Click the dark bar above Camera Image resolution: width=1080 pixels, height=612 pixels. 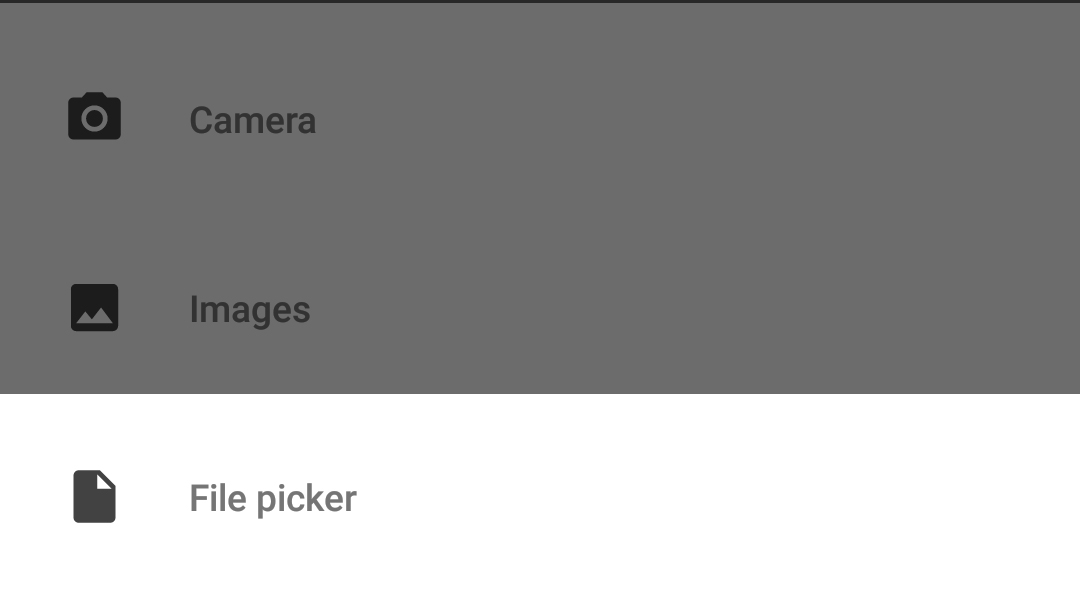pos(540,1)
